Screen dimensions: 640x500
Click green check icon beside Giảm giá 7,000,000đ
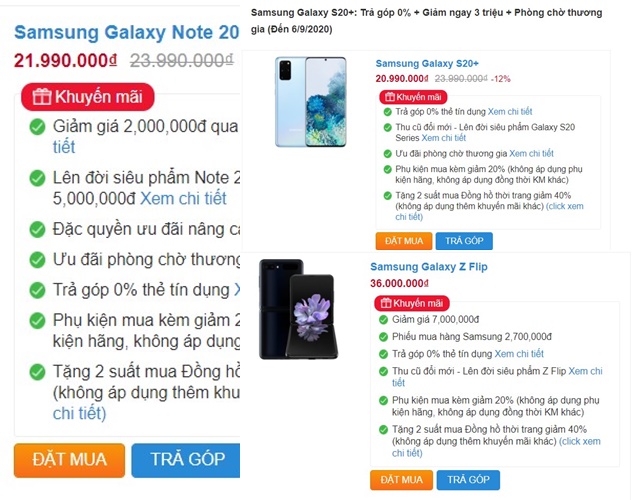(x=383, y=320)
